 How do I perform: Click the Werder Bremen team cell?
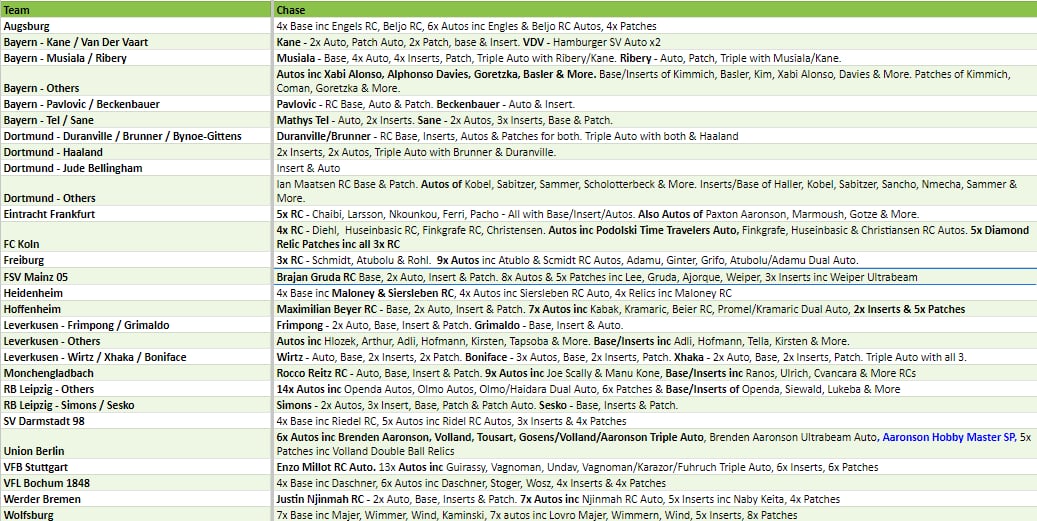coord(136,499)
